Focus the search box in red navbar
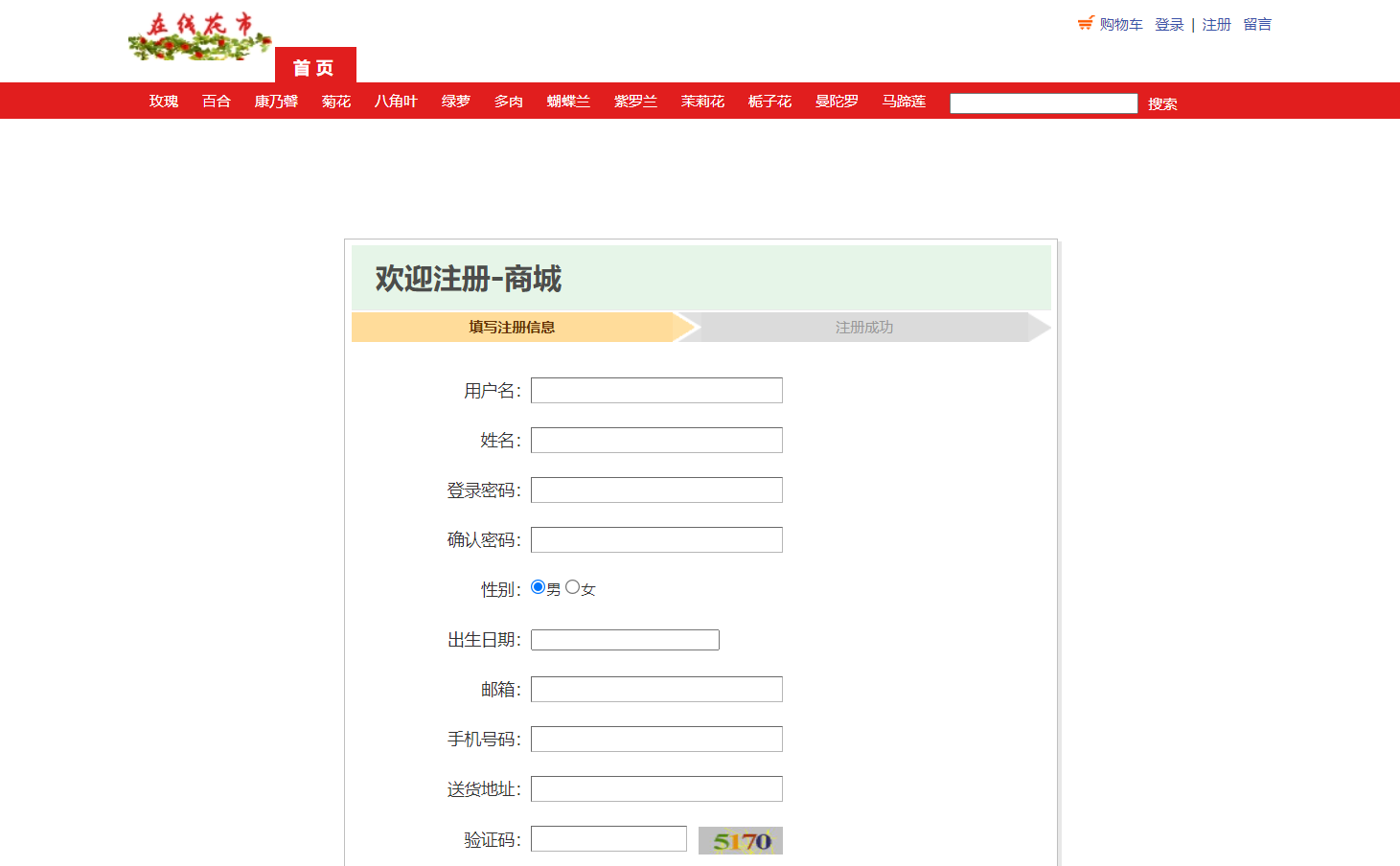The width and height of the screenshot is (1400, 866). (1043, 103)
